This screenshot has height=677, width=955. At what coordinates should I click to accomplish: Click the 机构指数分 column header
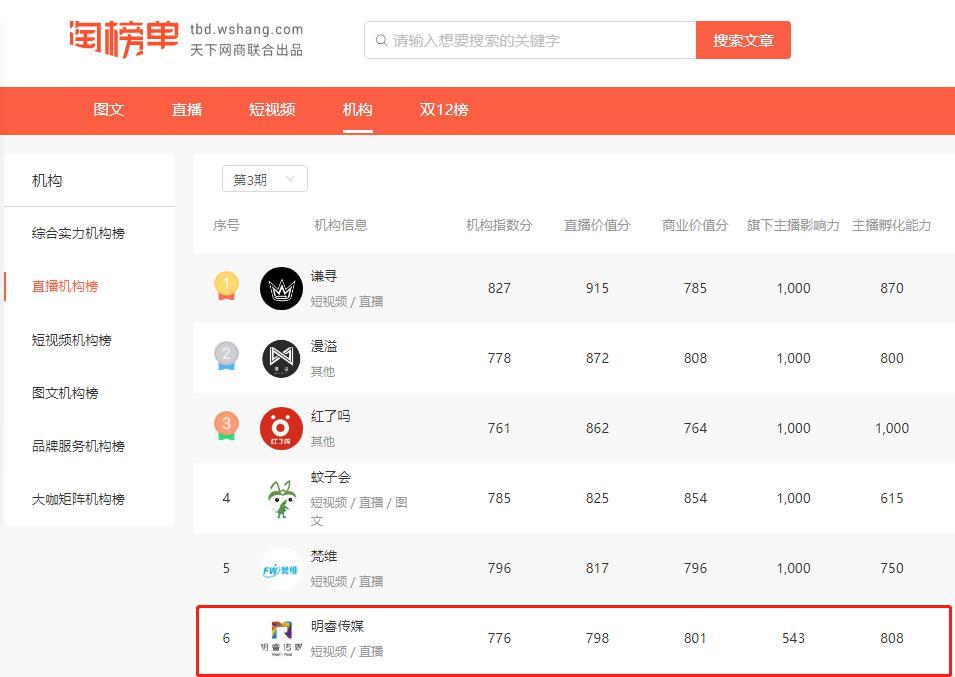[499, 225]
